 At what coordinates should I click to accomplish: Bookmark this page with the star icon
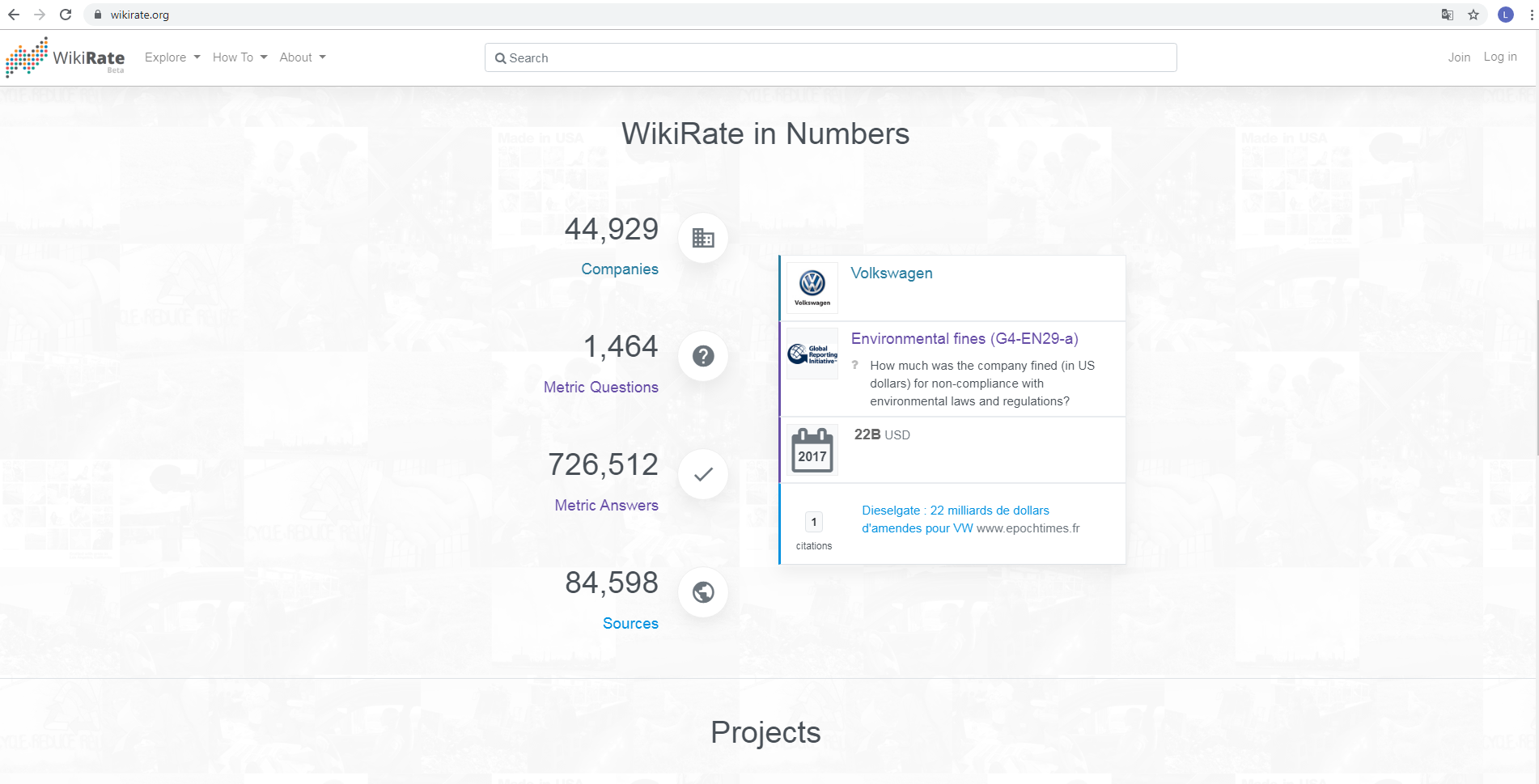(1473, 15)
